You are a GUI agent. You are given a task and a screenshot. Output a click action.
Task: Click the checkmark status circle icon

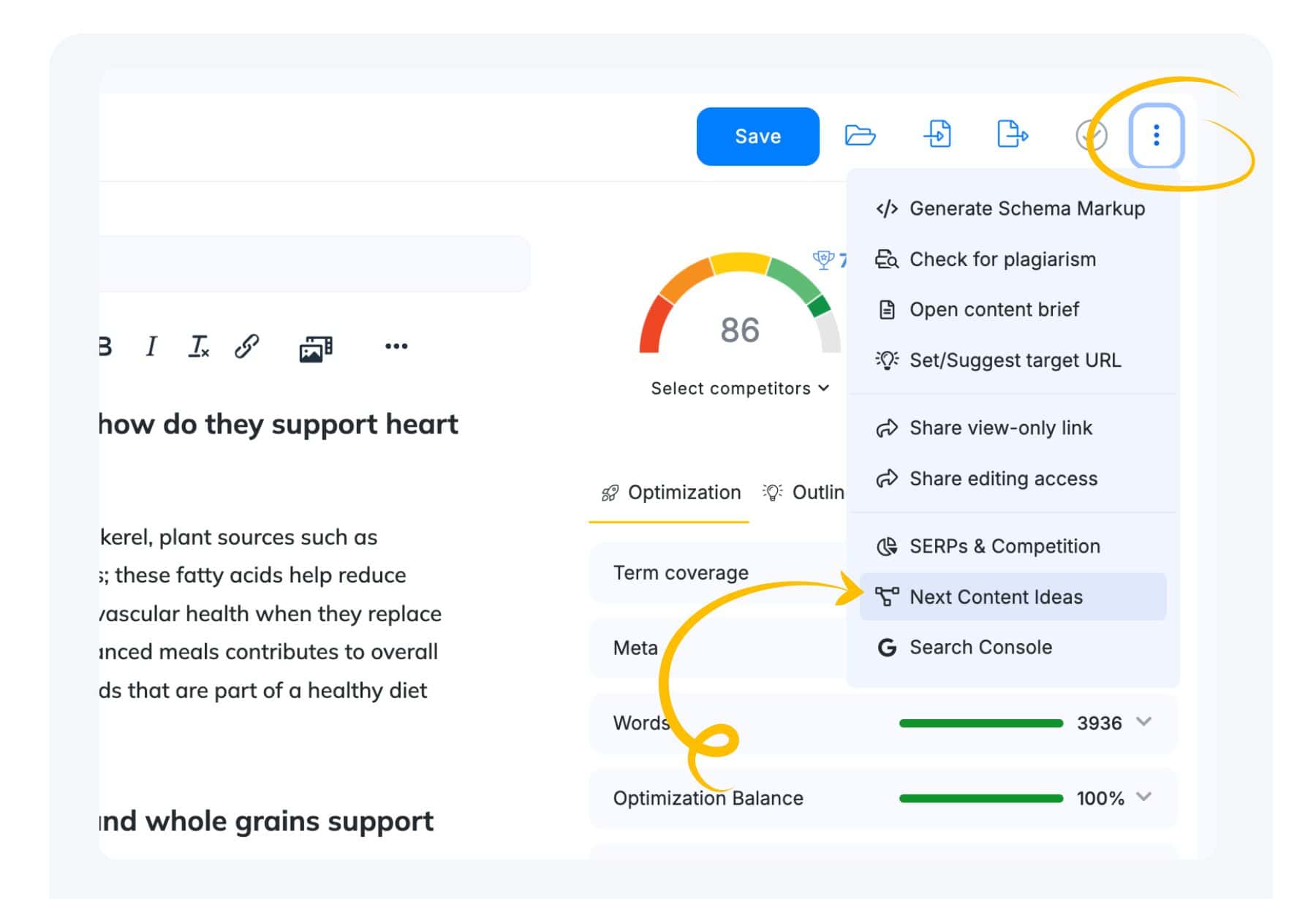pos(1091,136)
